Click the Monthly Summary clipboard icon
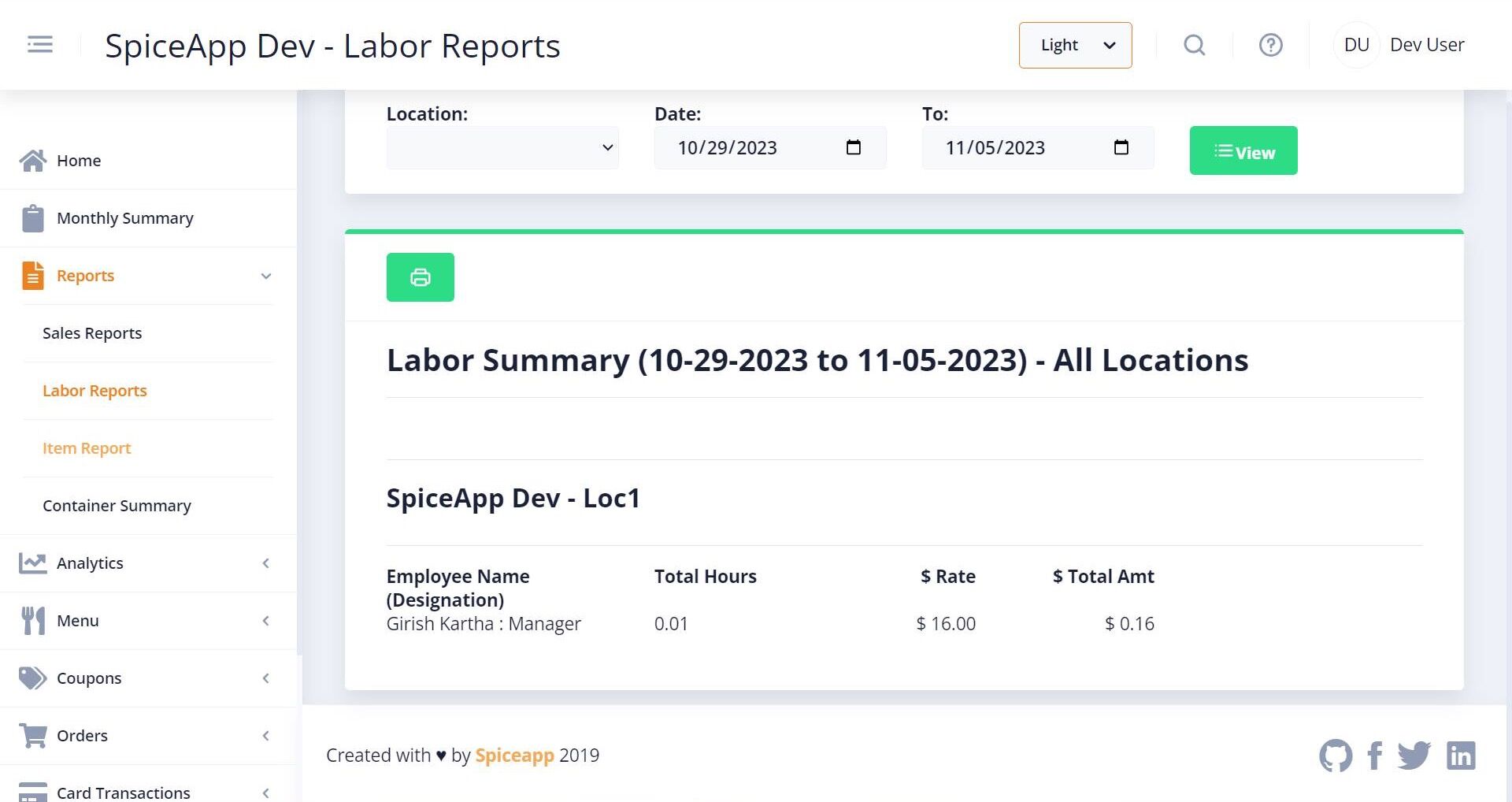This screenshot has width=1512, height=802. point(33,218)
